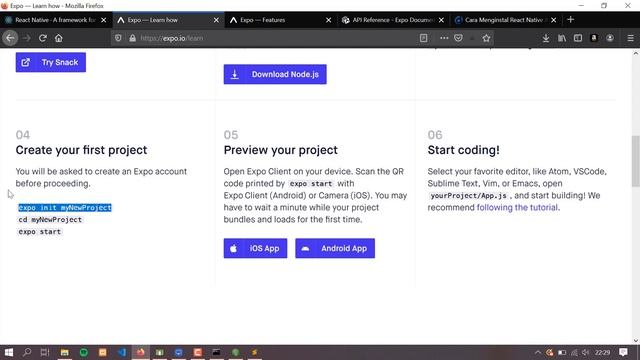The image size is (640, 360).
Task: Save page to Pocket
Action: pos(458,38)
